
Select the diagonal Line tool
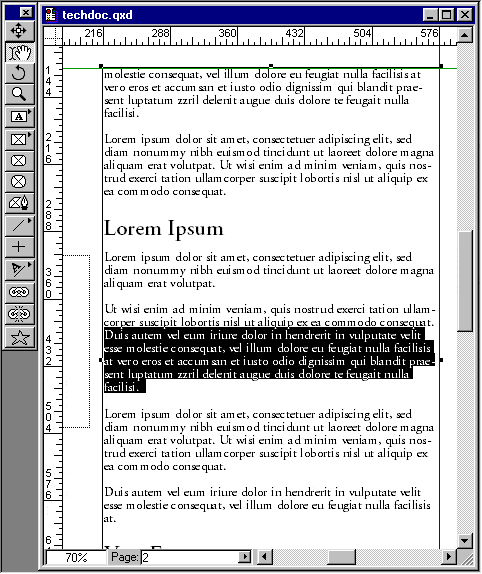19,226
